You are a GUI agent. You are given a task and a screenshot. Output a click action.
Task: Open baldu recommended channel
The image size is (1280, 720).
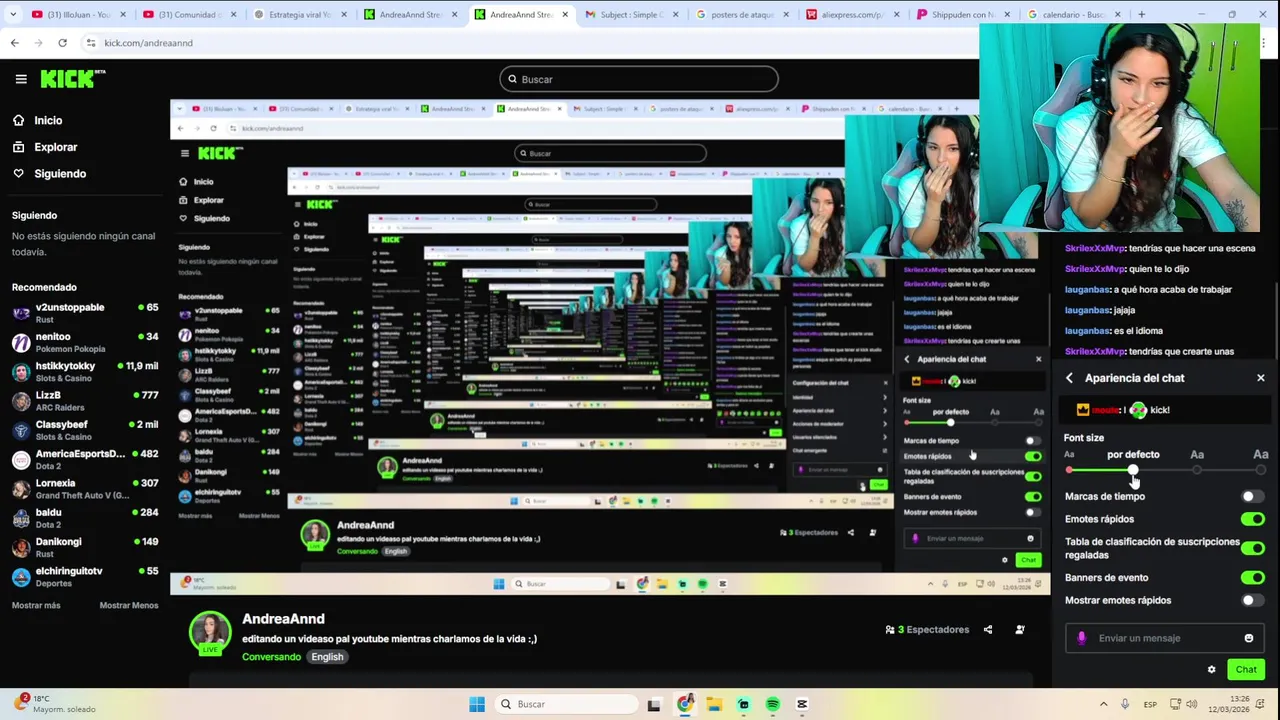pos(85,518)
